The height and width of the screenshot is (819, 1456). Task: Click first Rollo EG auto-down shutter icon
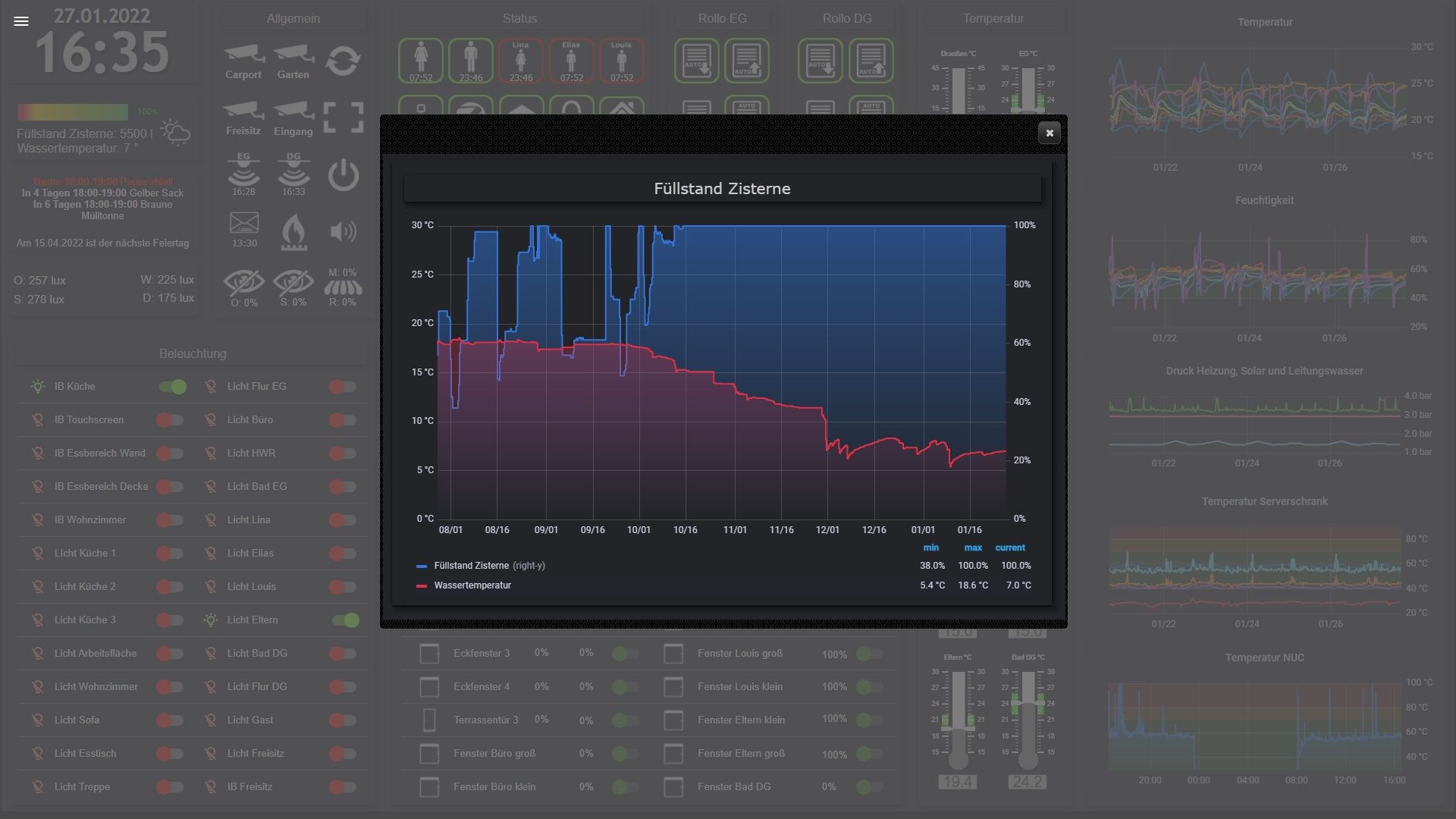(697, 61)
